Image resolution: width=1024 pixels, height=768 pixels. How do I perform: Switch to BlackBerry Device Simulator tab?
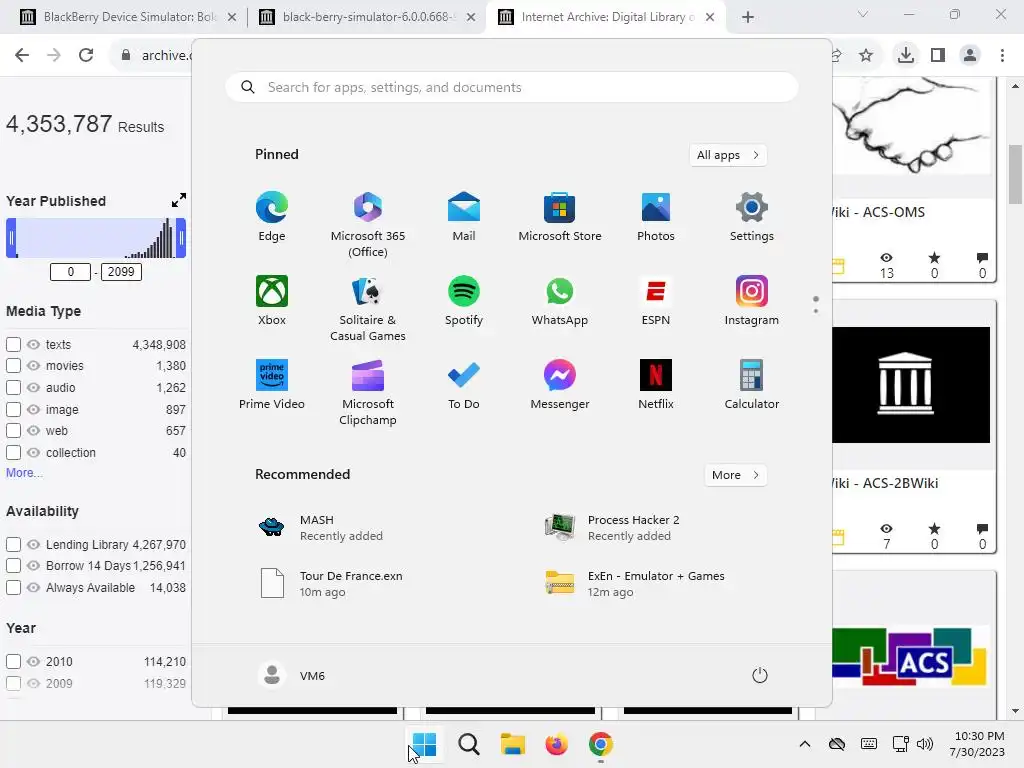[128, 17]
